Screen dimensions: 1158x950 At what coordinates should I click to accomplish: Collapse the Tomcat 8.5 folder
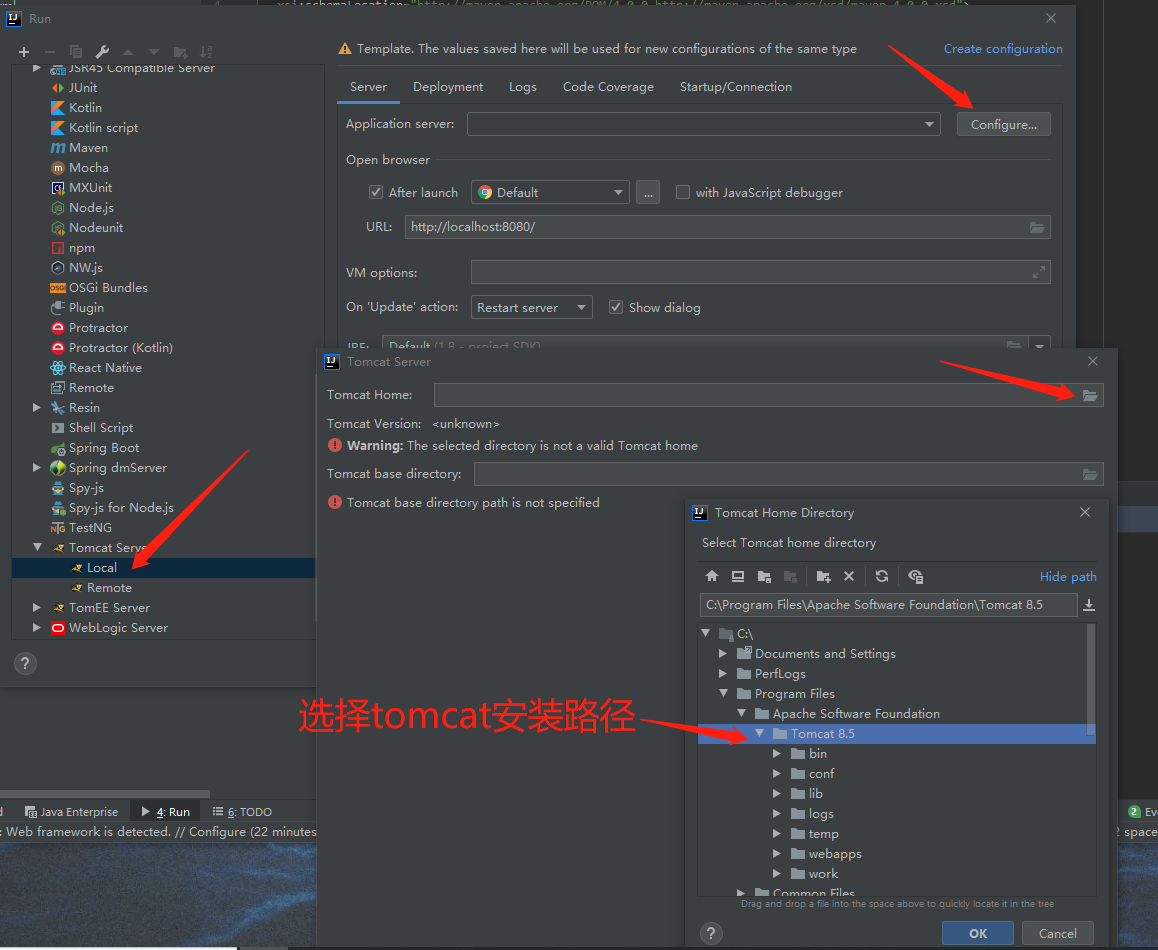pyautogui.click(x=759, y=734)
